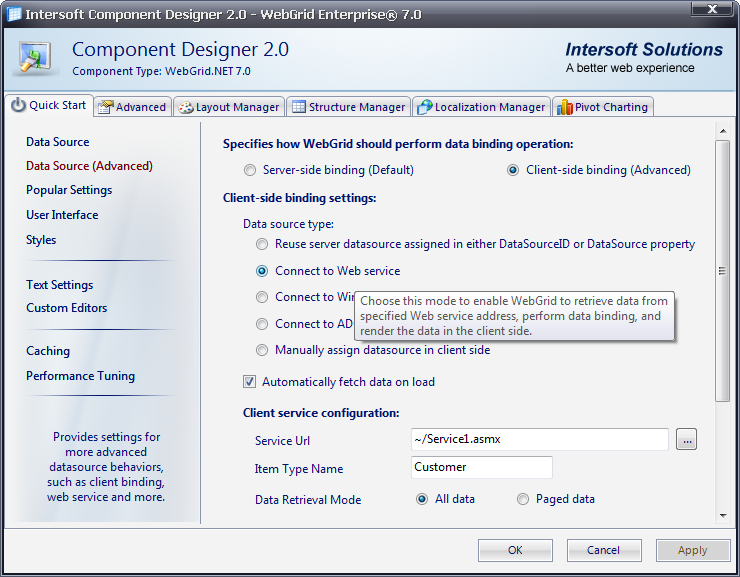Viewport: 740px width, 577px height.
Task: Open Custom Editors section
Action: pos(67,308)
